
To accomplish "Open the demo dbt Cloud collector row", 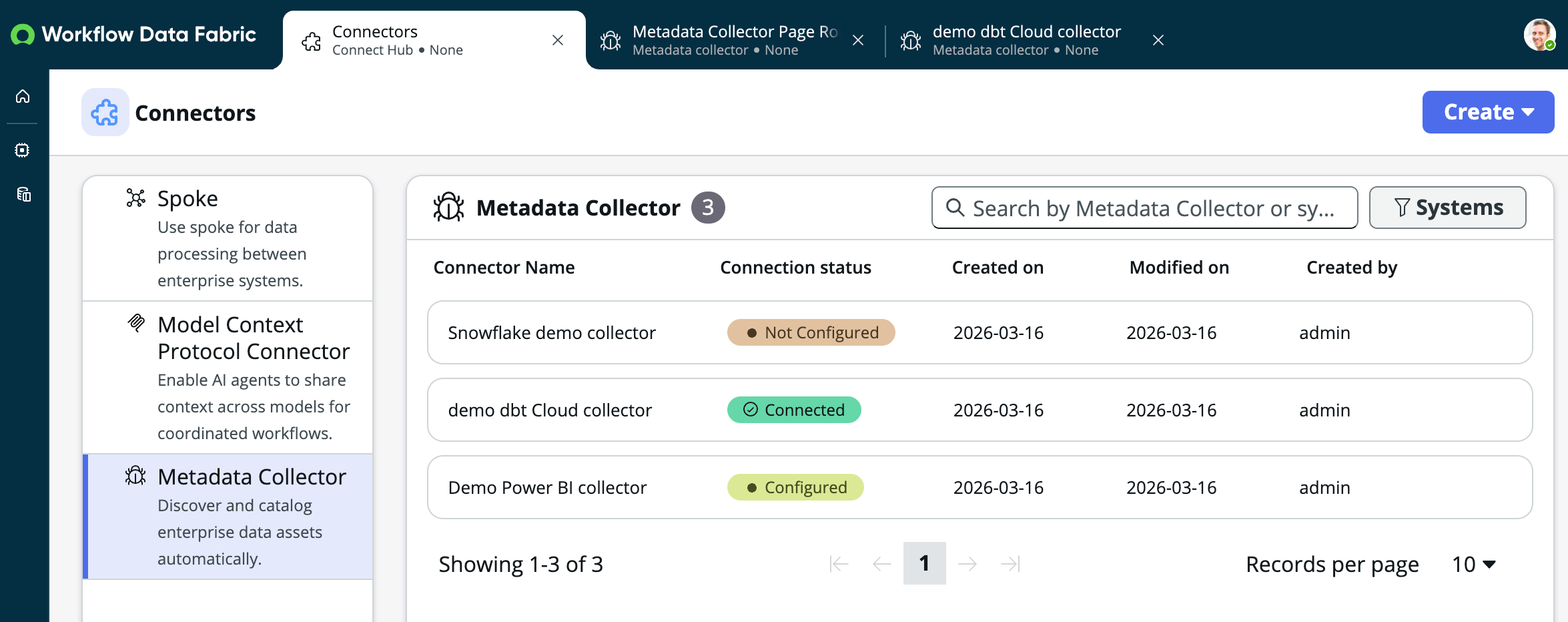I will pos(979,410).
